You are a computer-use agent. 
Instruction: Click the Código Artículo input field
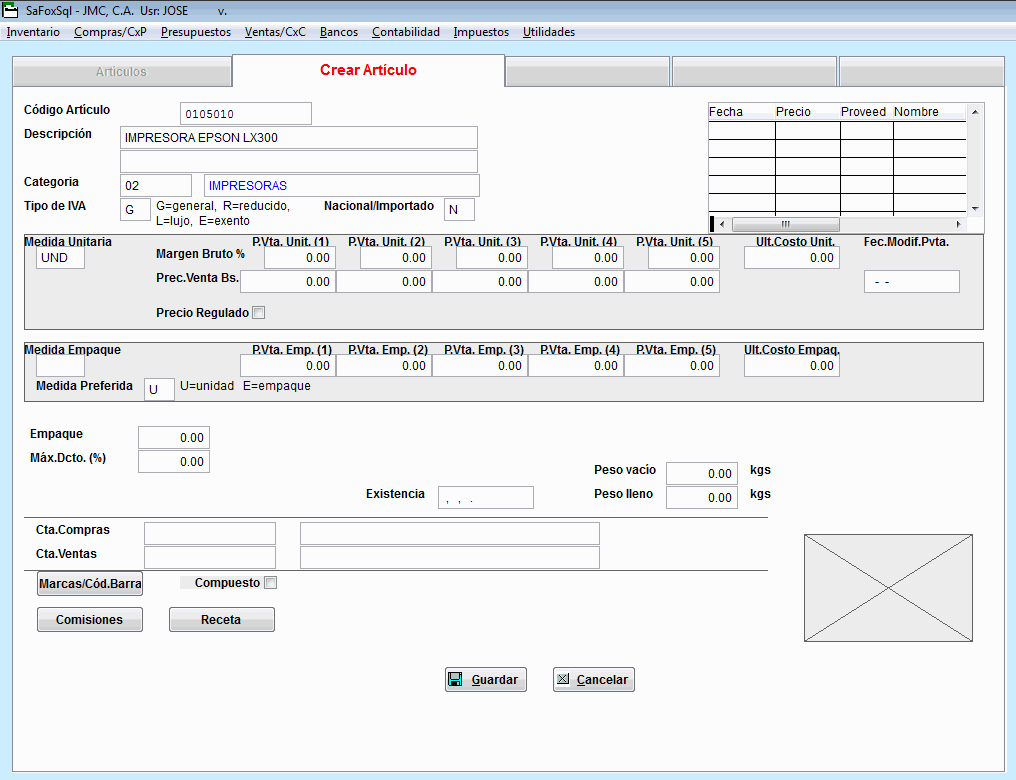[245, 114]
